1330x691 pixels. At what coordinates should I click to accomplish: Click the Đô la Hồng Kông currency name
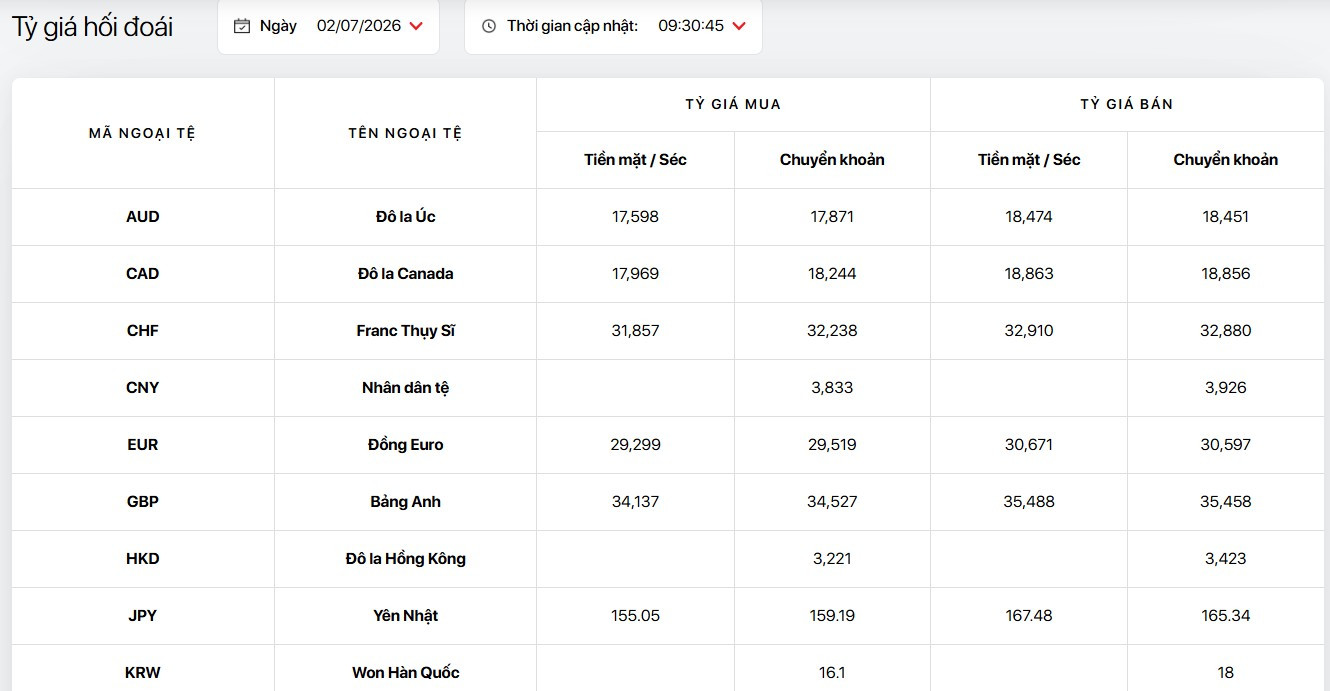[x=405, y=559]
